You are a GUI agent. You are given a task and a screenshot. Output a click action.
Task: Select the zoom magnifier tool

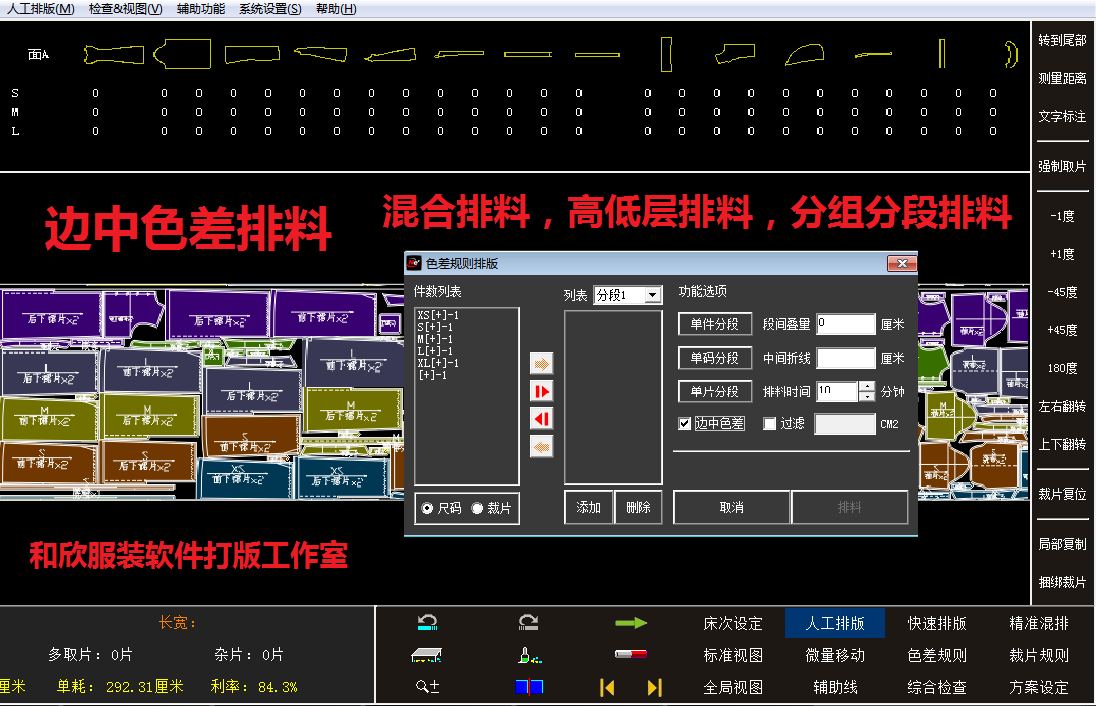(427, 686)
